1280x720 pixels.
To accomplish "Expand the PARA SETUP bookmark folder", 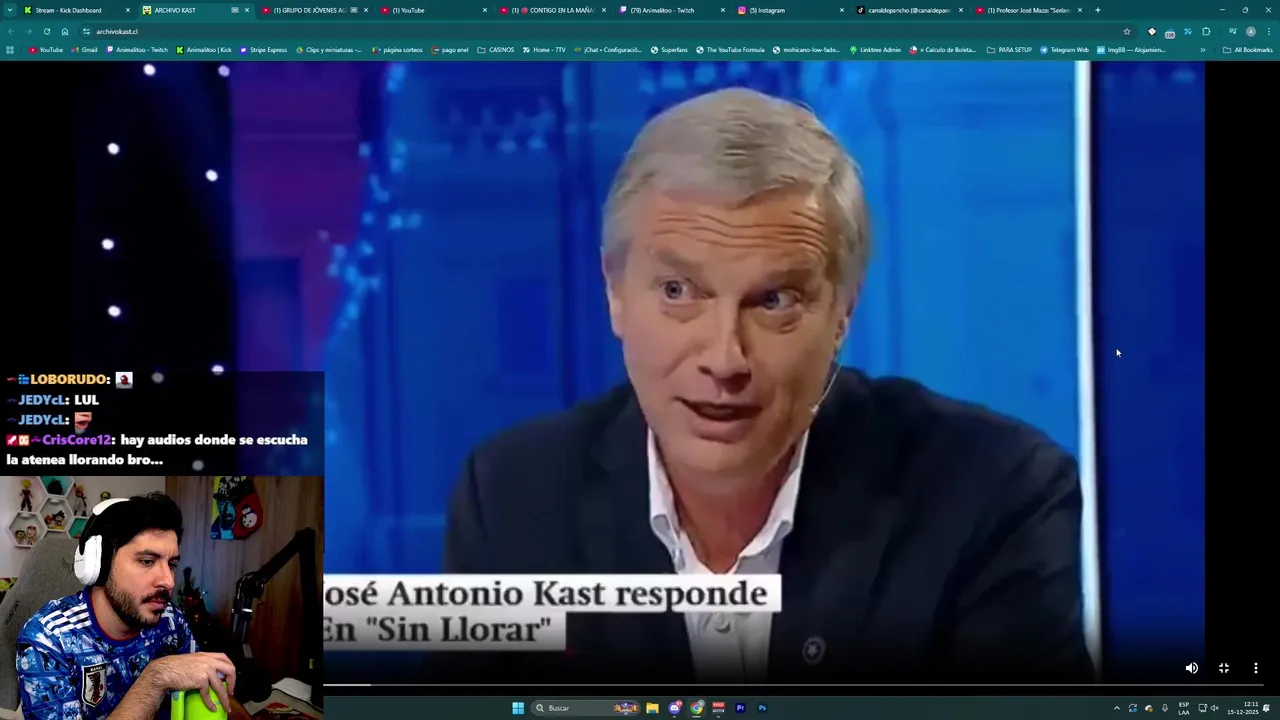I will 1009,49.
